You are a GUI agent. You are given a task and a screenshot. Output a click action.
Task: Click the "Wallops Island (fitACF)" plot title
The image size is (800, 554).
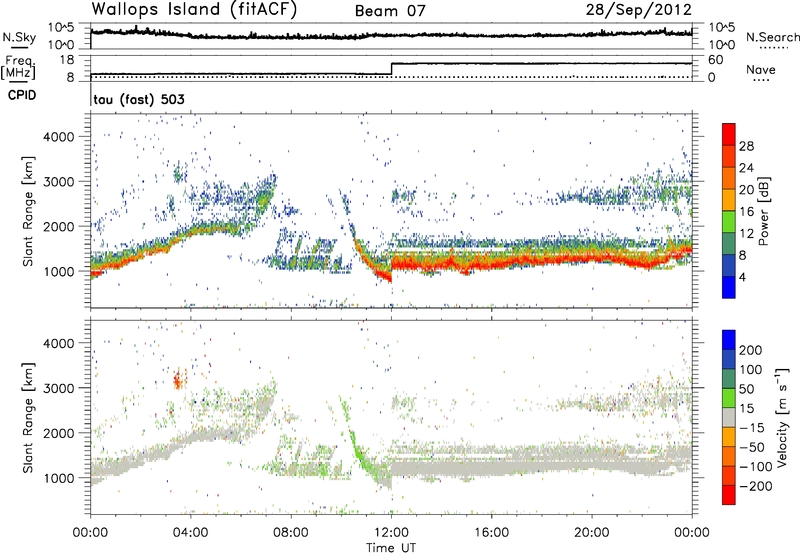coord(194,10)
